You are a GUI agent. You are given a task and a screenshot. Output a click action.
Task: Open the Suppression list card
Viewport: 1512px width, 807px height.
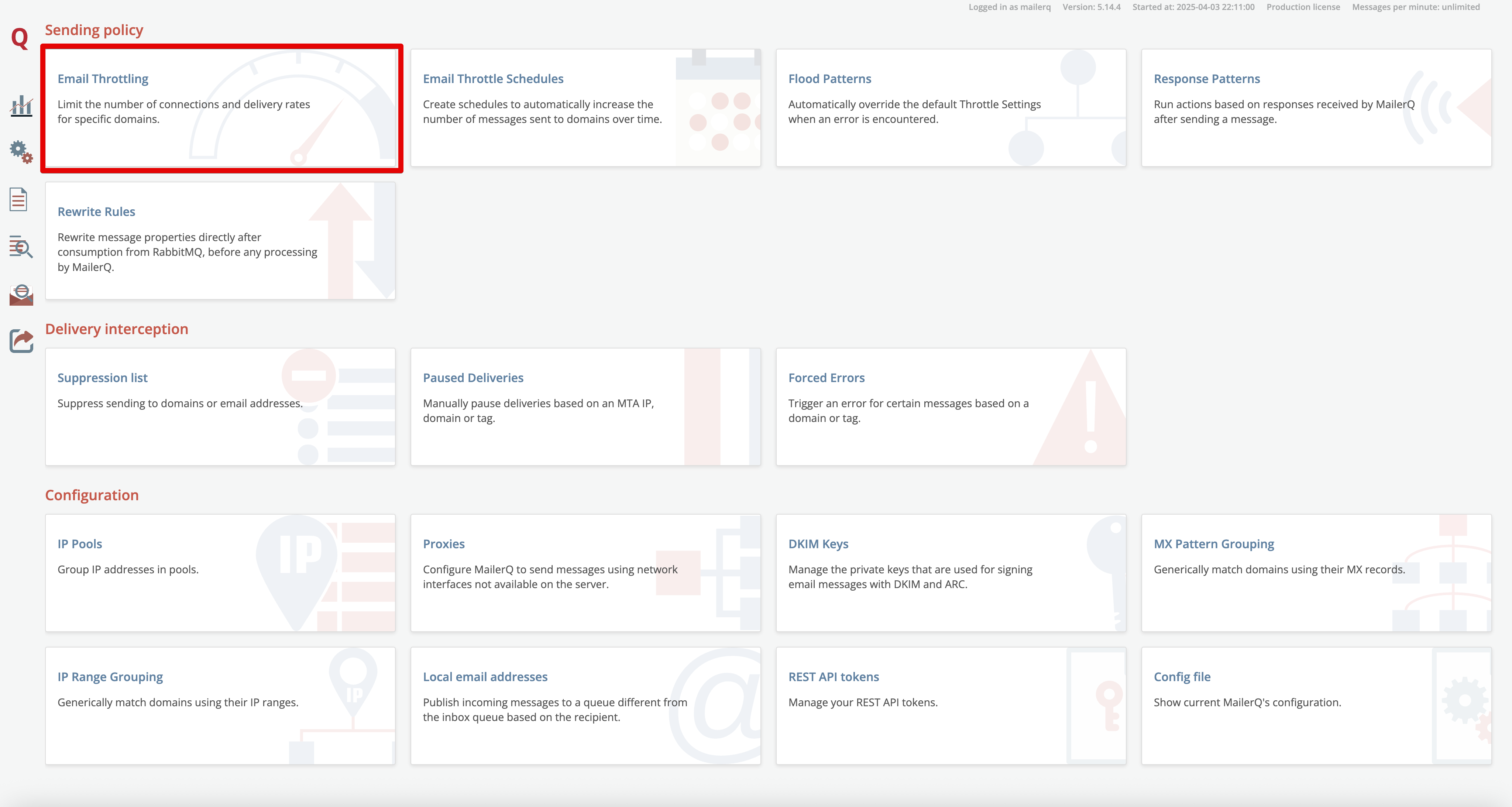[221, 407]
